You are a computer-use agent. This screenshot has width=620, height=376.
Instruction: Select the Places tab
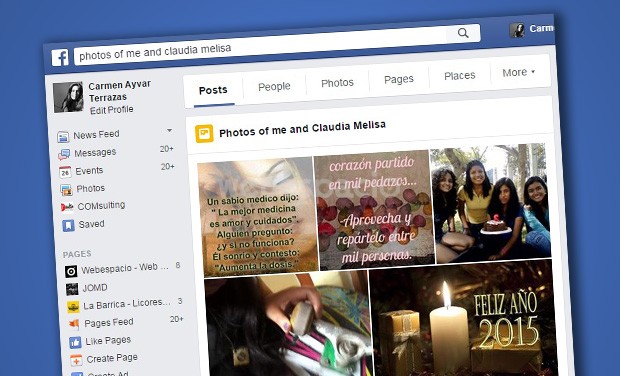tap(459, 76)
